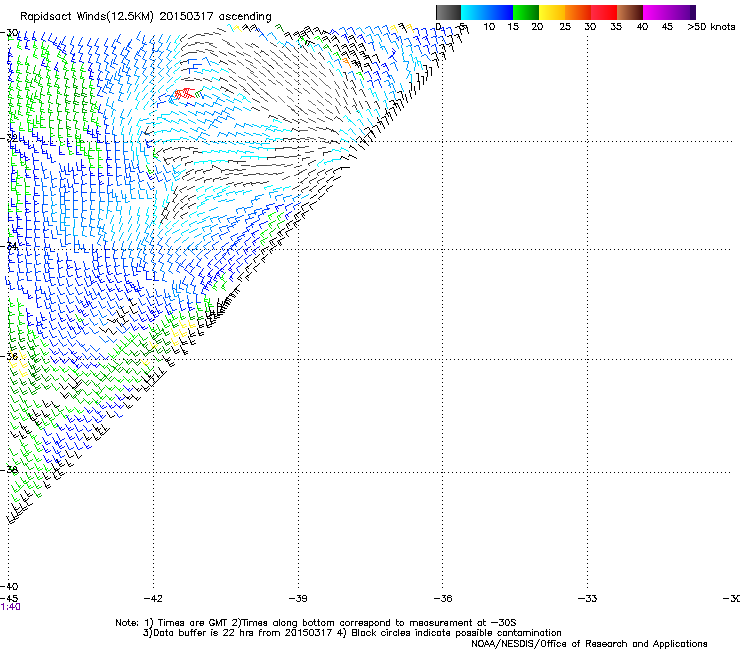The height and width of the screenshot is (650, 740).
Task: Click the '>50 knots' legend label
Action: pyautogui.click(x=711, y=27)
